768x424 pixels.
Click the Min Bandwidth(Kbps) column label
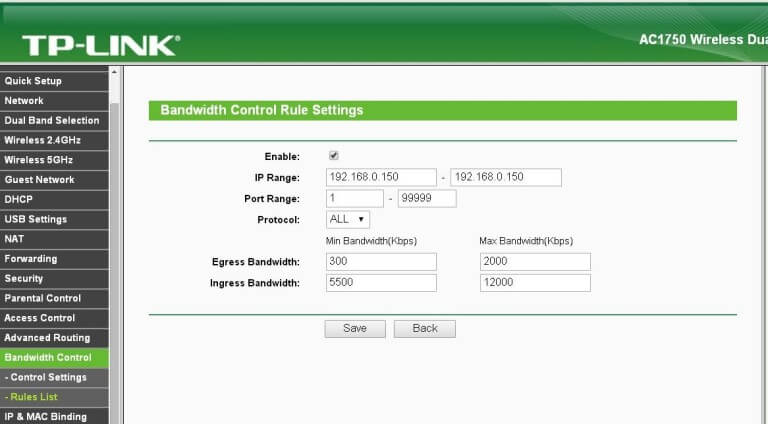click(371, 241)
